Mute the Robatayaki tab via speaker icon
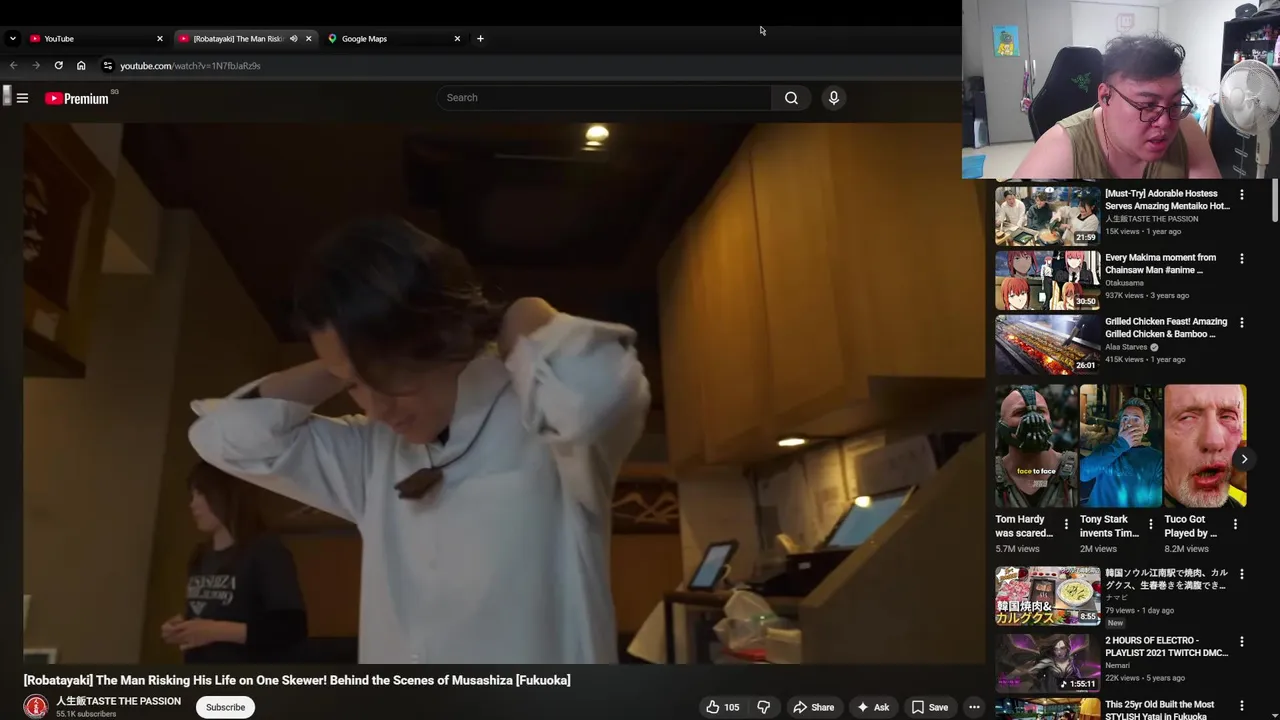Screen dimensions: 1280x720 pos(293,39)
